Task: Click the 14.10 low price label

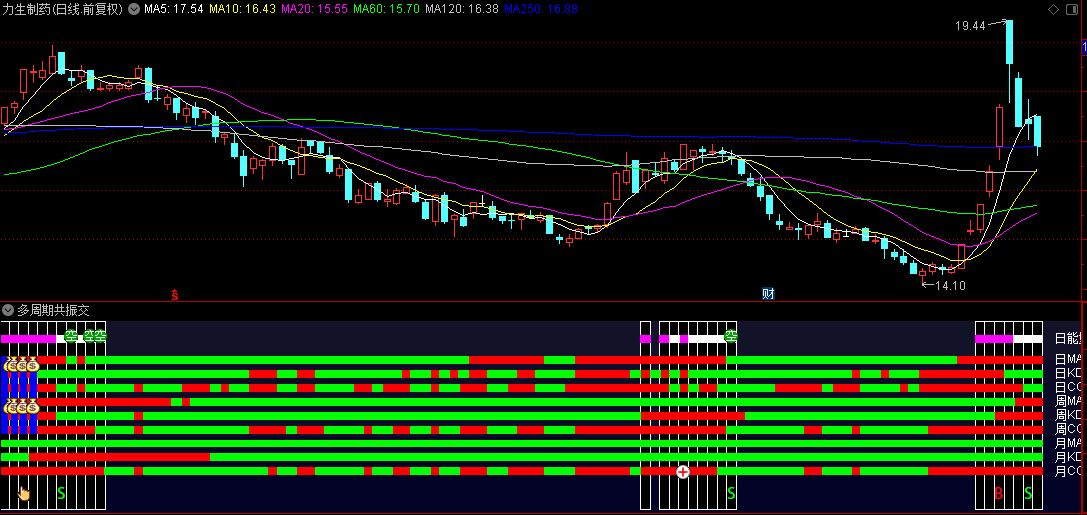Action: pyautogui.click(x=950, y=285)
